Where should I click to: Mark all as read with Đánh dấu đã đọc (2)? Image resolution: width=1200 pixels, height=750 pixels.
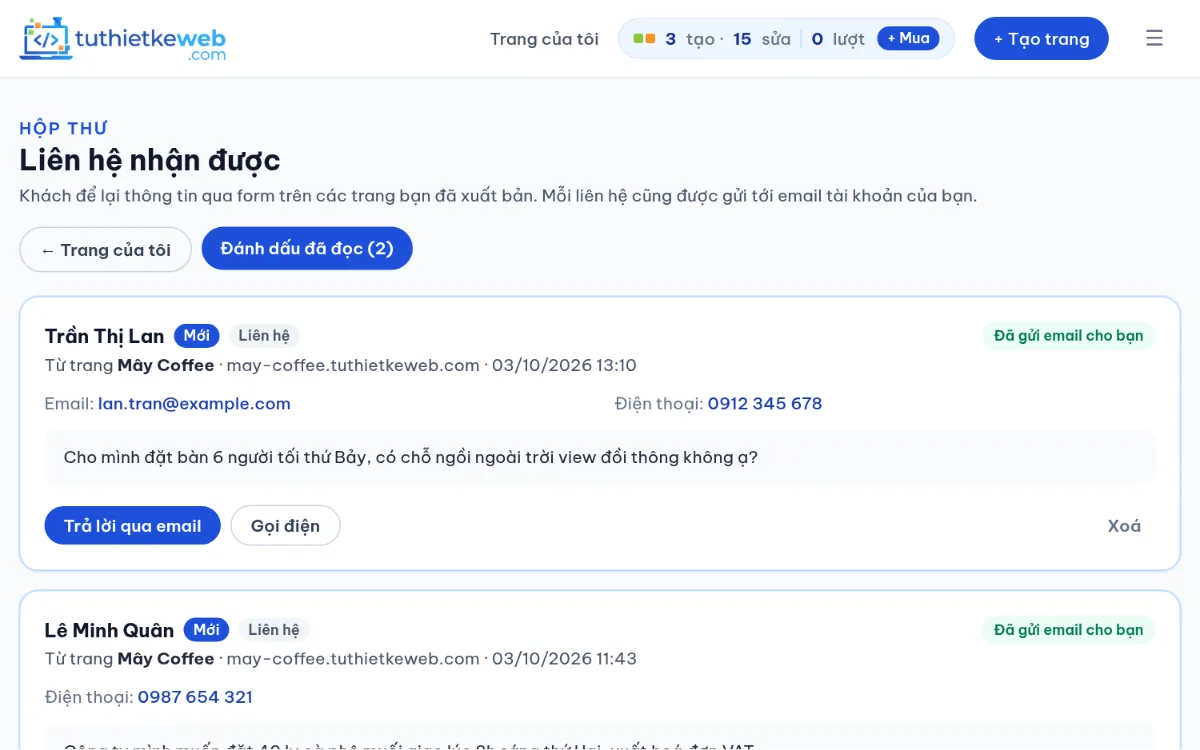point(307,248)
